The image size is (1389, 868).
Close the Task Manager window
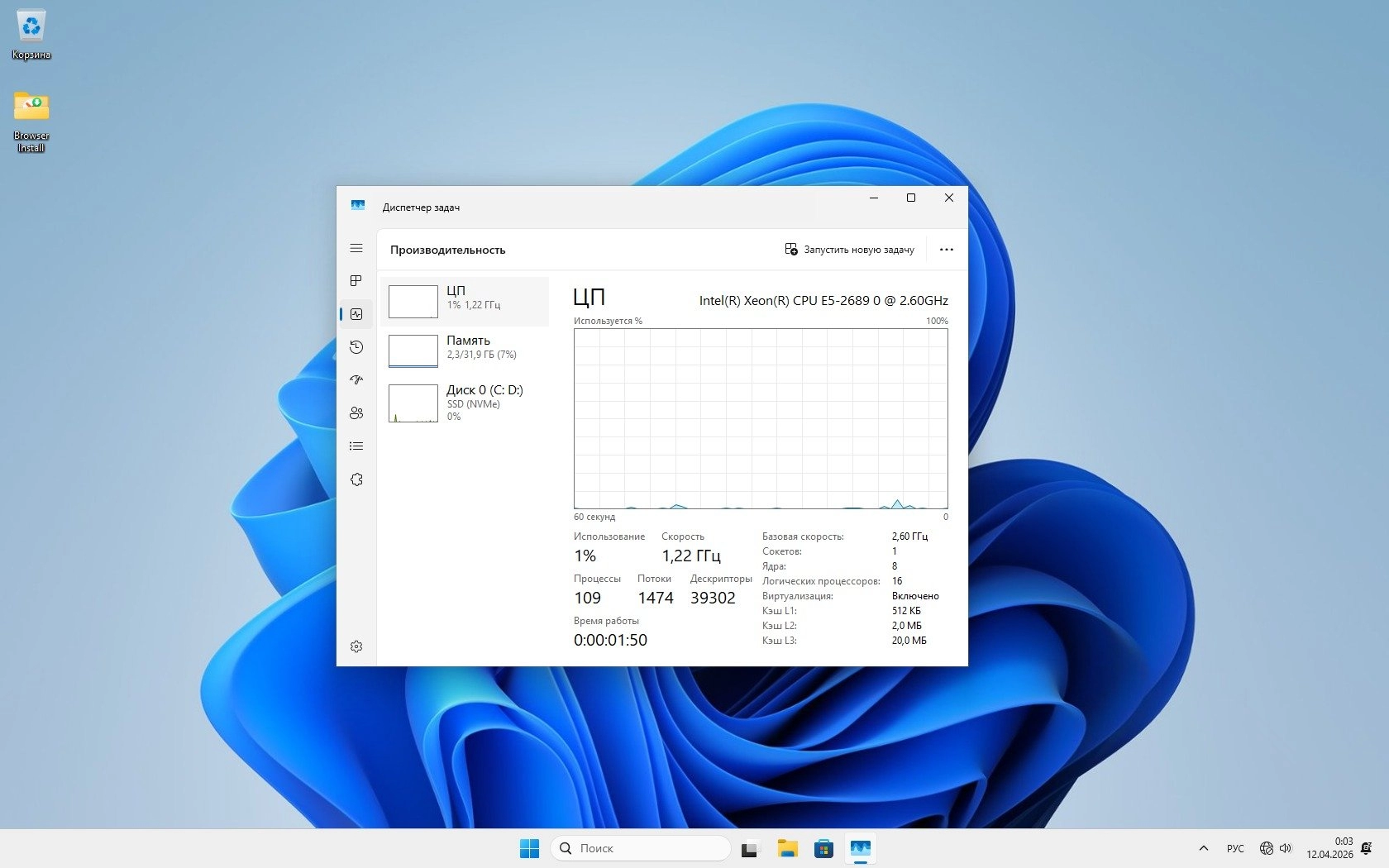tap(949, 198)
